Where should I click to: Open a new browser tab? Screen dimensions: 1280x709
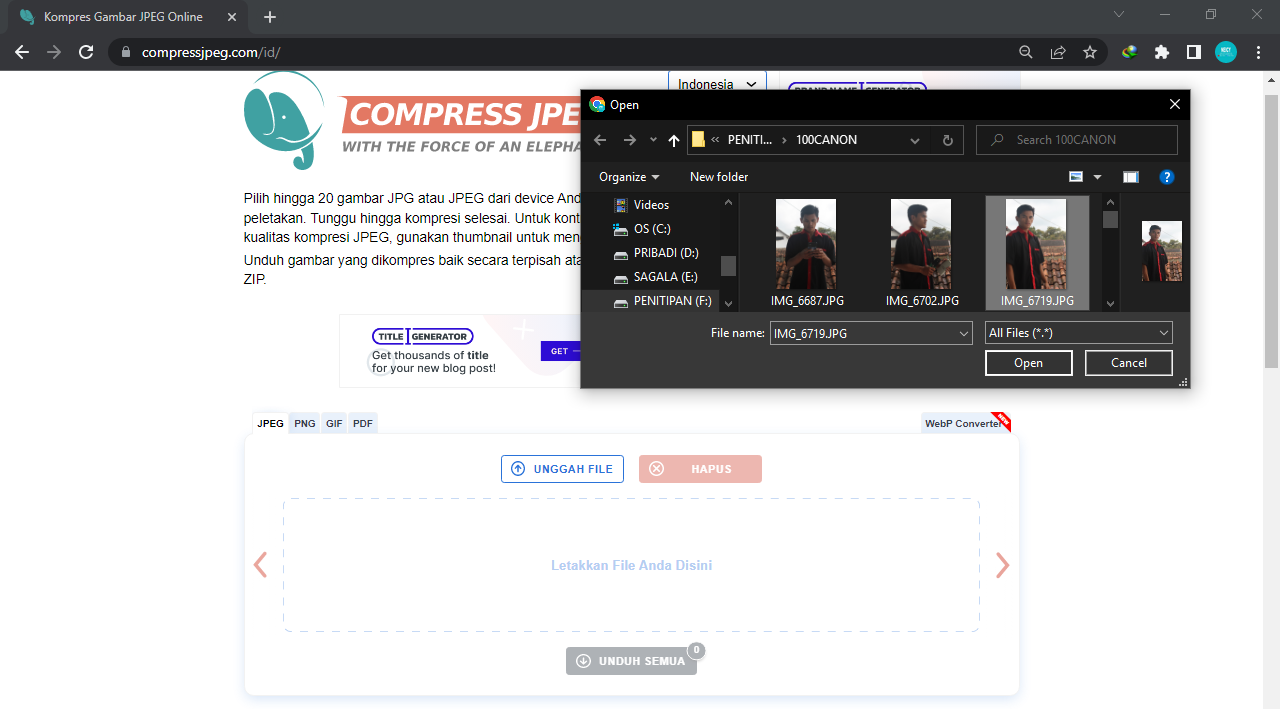[270, 17]
